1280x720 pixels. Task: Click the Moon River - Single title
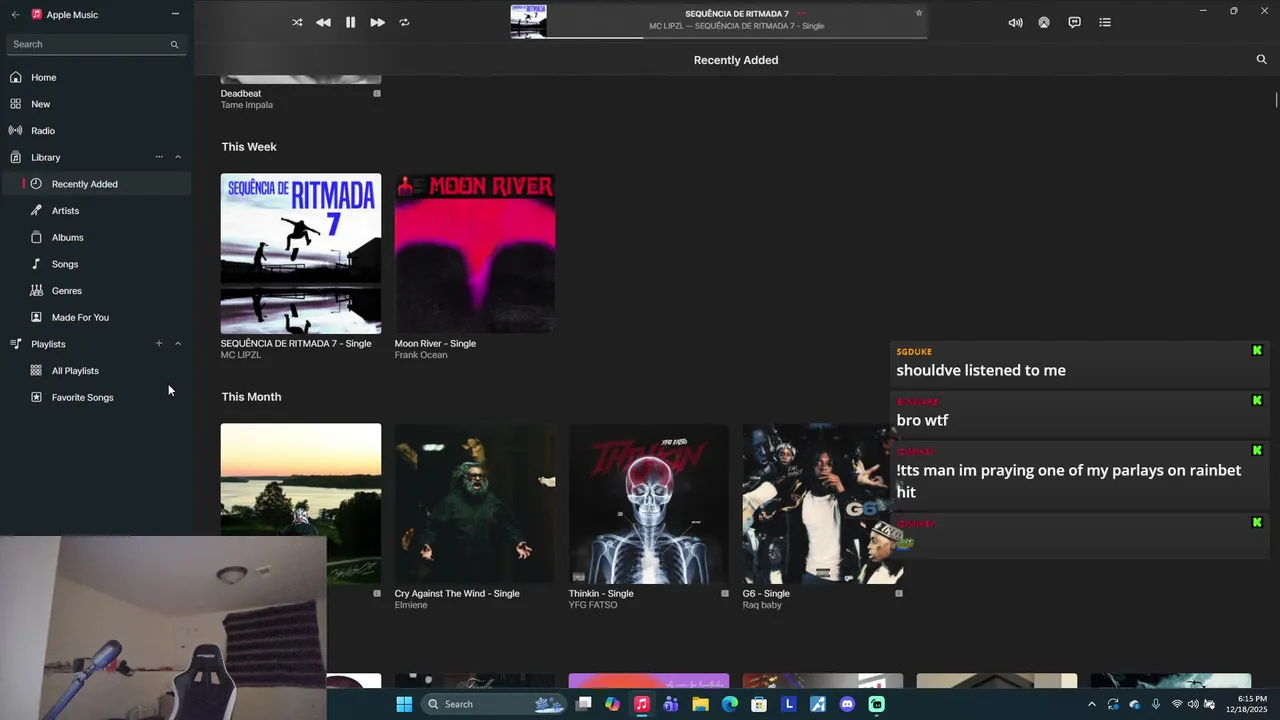pyautogui.click(x=435, y=343)
